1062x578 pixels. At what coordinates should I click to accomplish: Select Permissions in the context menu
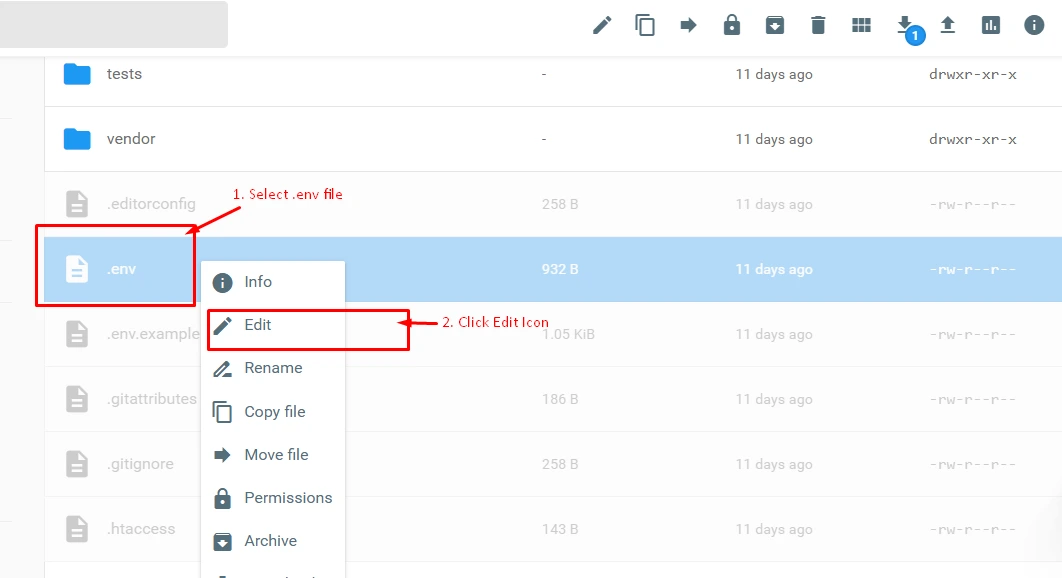click(x=287, y=497)
